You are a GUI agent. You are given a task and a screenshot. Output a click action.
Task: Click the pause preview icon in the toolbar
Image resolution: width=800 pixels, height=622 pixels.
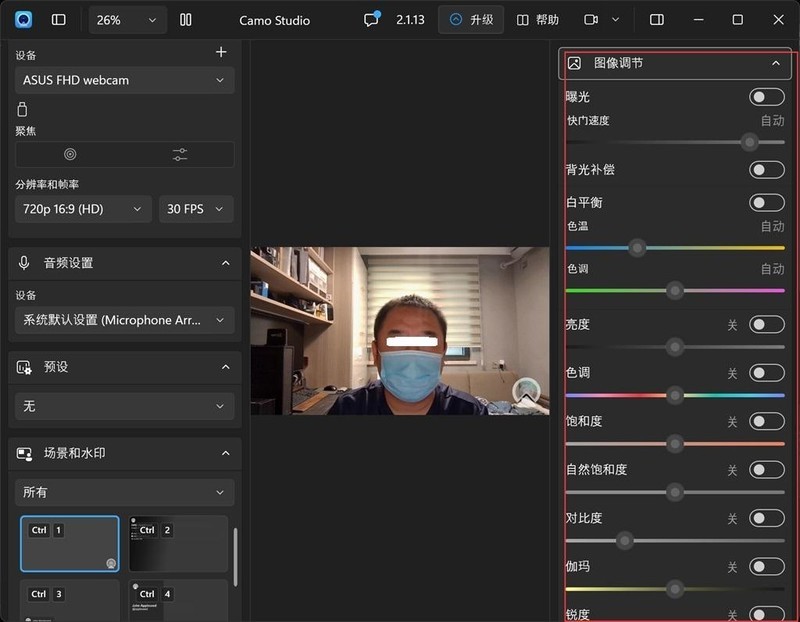coord(186,19)
